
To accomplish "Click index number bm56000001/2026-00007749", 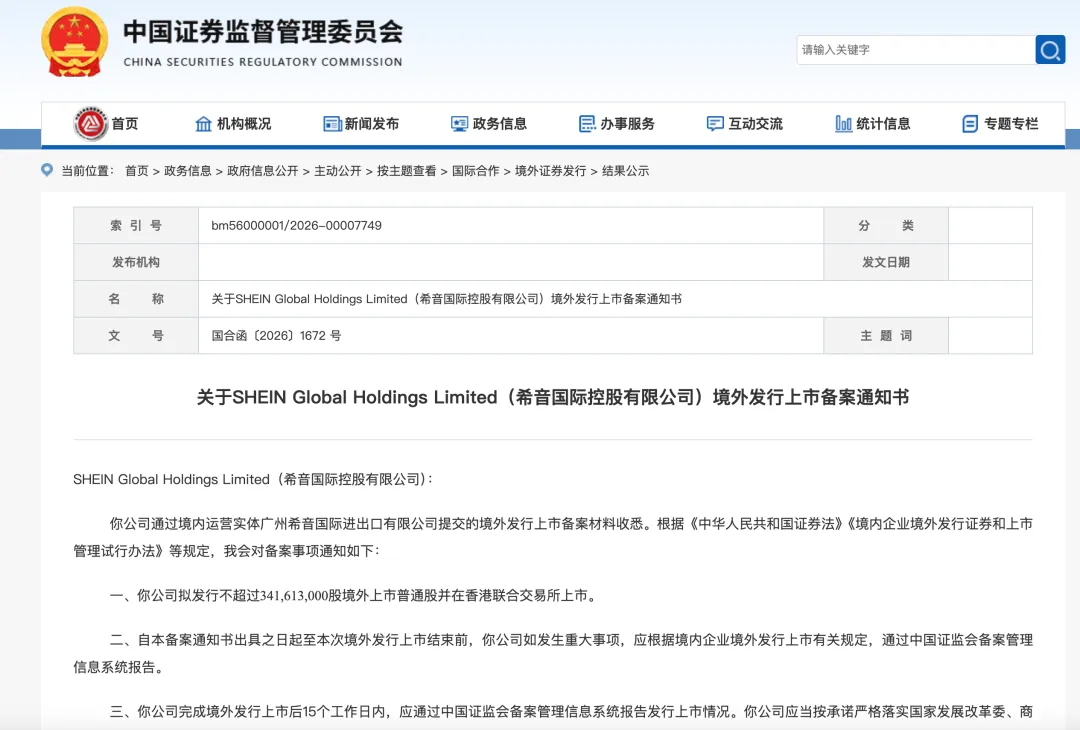I will pos(296,226).
